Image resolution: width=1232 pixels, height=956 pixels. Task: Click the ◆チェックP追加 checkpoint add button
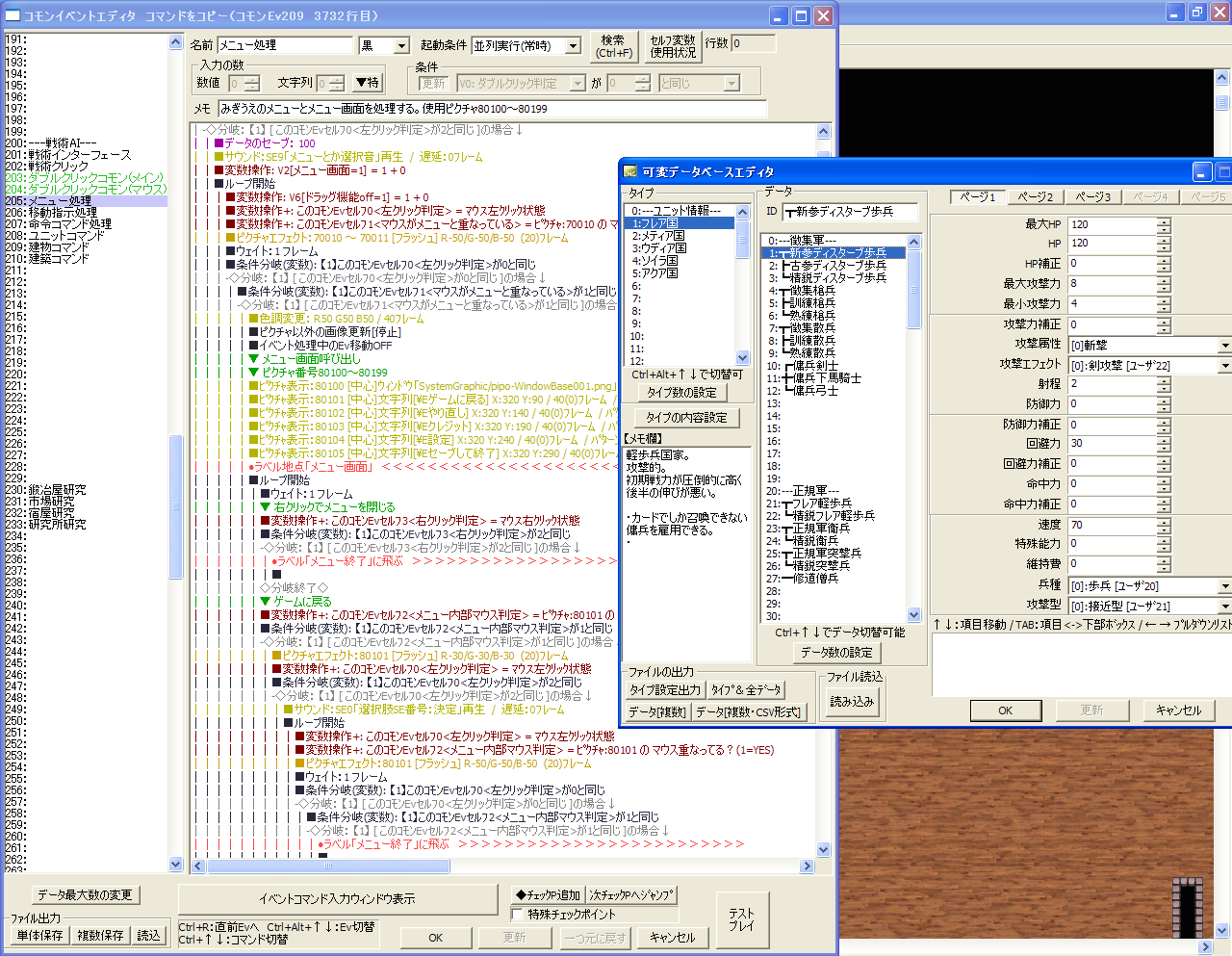(x=548, y=894)
